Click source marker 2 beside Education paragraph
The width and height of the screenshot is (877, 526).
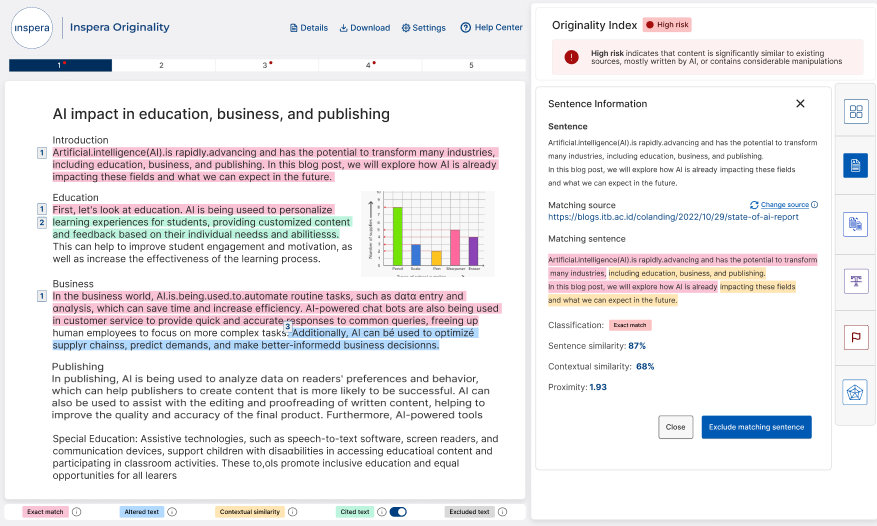pyautogui.click(x=42, y=223)
